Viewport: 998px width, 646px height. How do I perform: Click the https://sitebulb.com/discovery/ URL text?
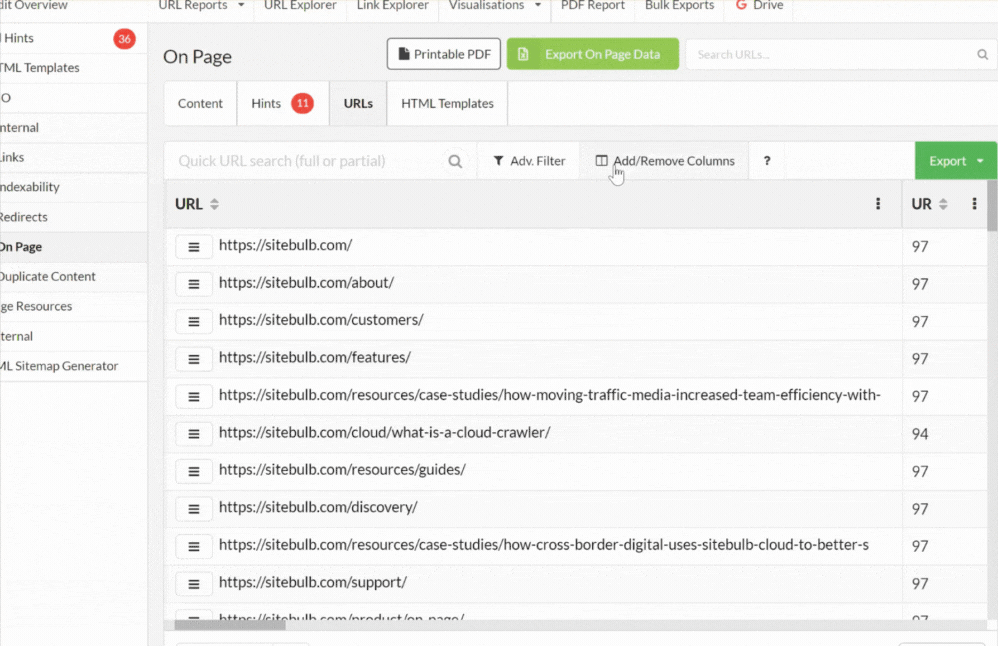pos(318,507)
